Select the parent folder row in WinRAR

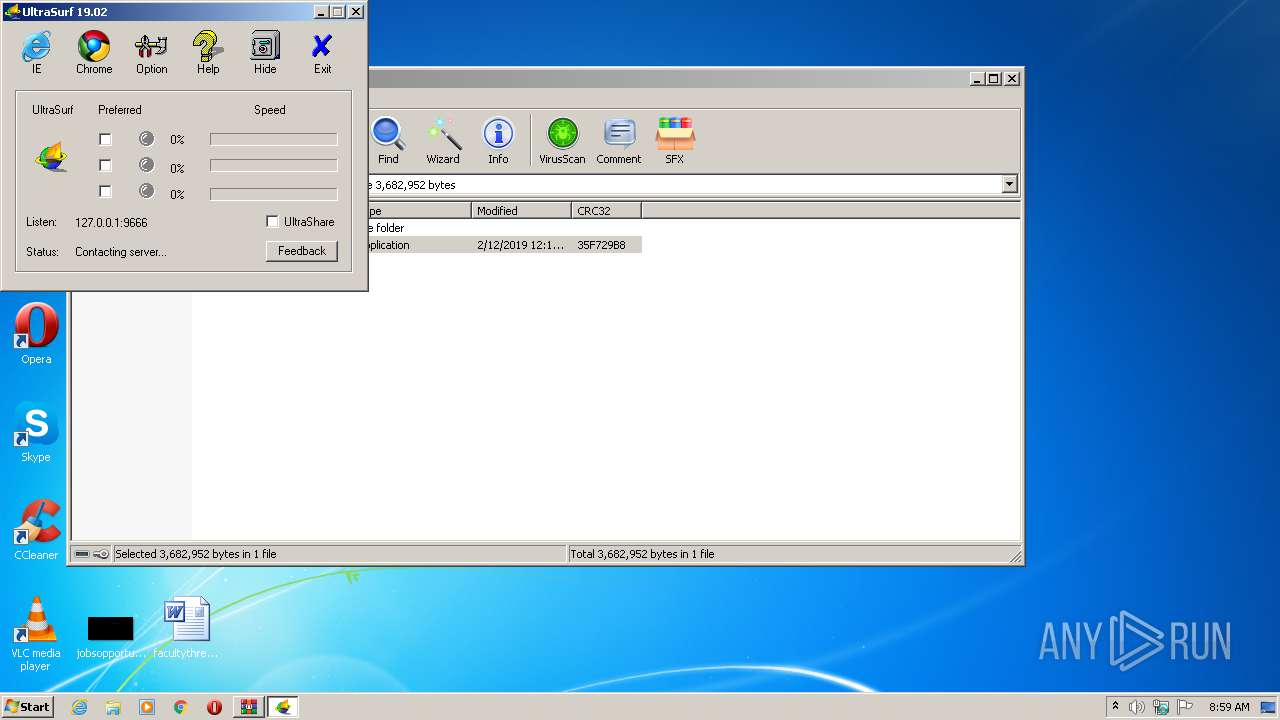click(504, 228)
